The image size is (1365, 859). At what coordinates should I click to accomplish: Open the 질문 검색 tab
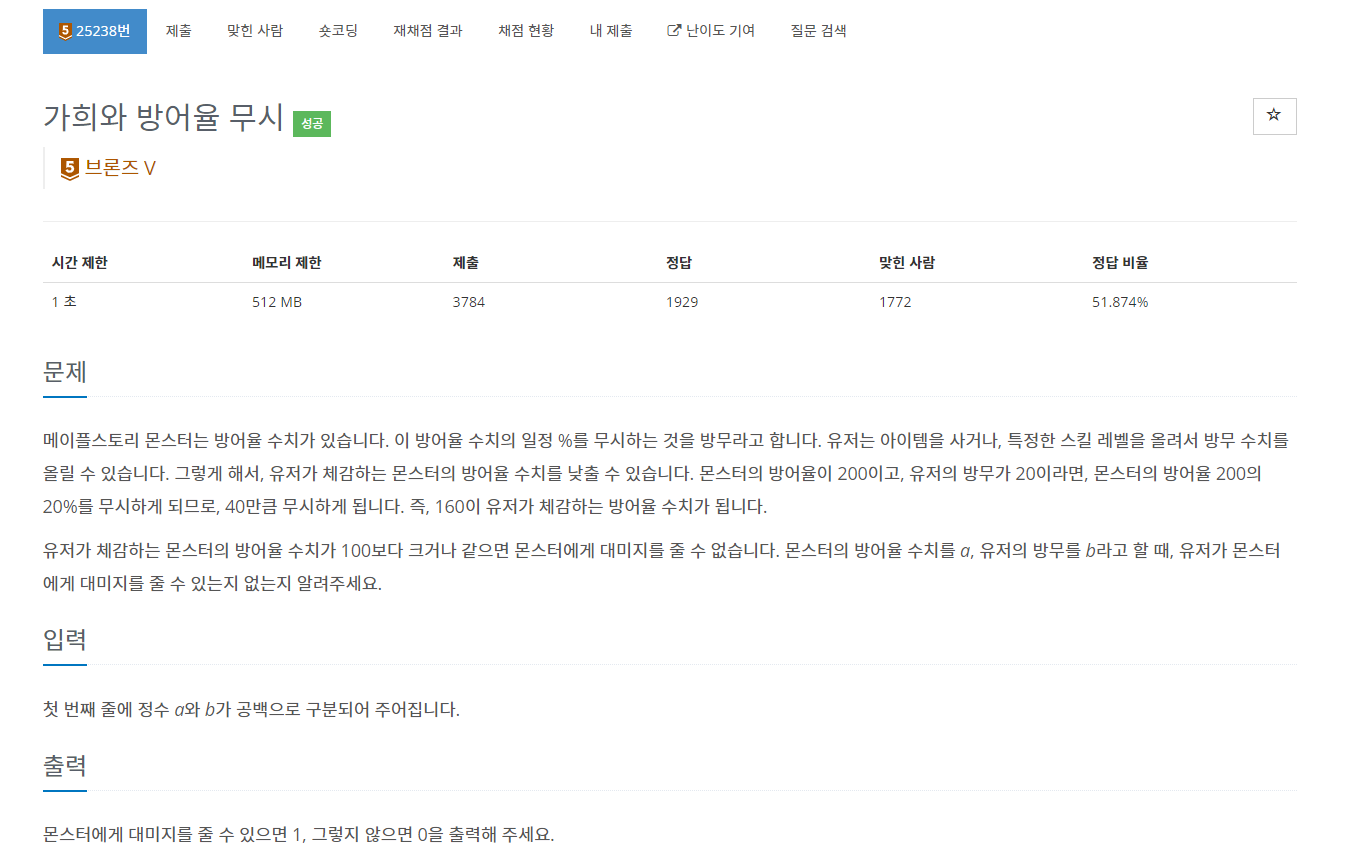[x=818, y=31]
